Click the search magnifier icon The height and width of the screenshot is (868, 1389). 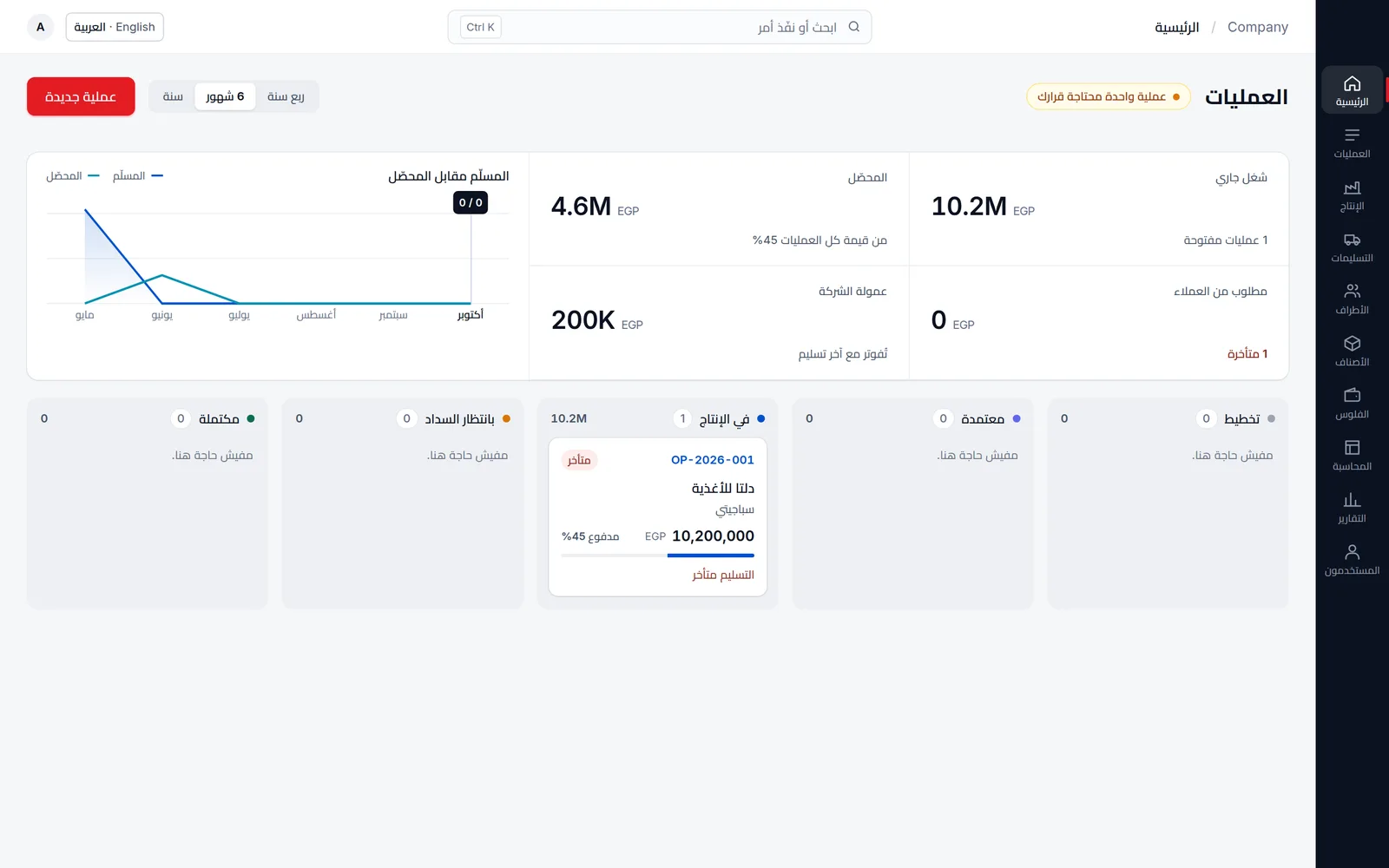point(854,27)
